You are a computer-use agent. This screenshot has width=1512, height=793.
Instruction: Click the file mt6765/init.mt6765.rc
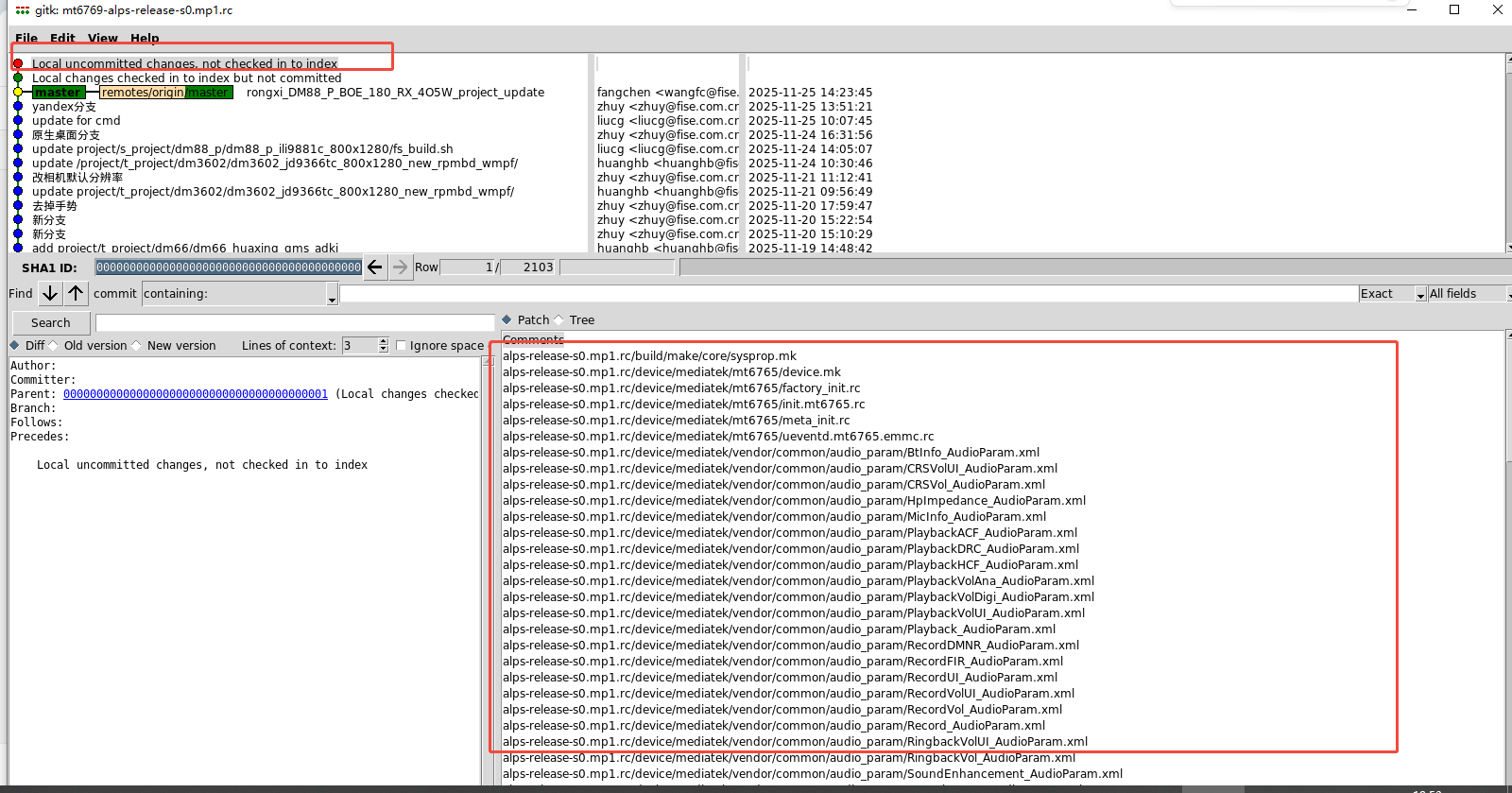tap(683, 405)
